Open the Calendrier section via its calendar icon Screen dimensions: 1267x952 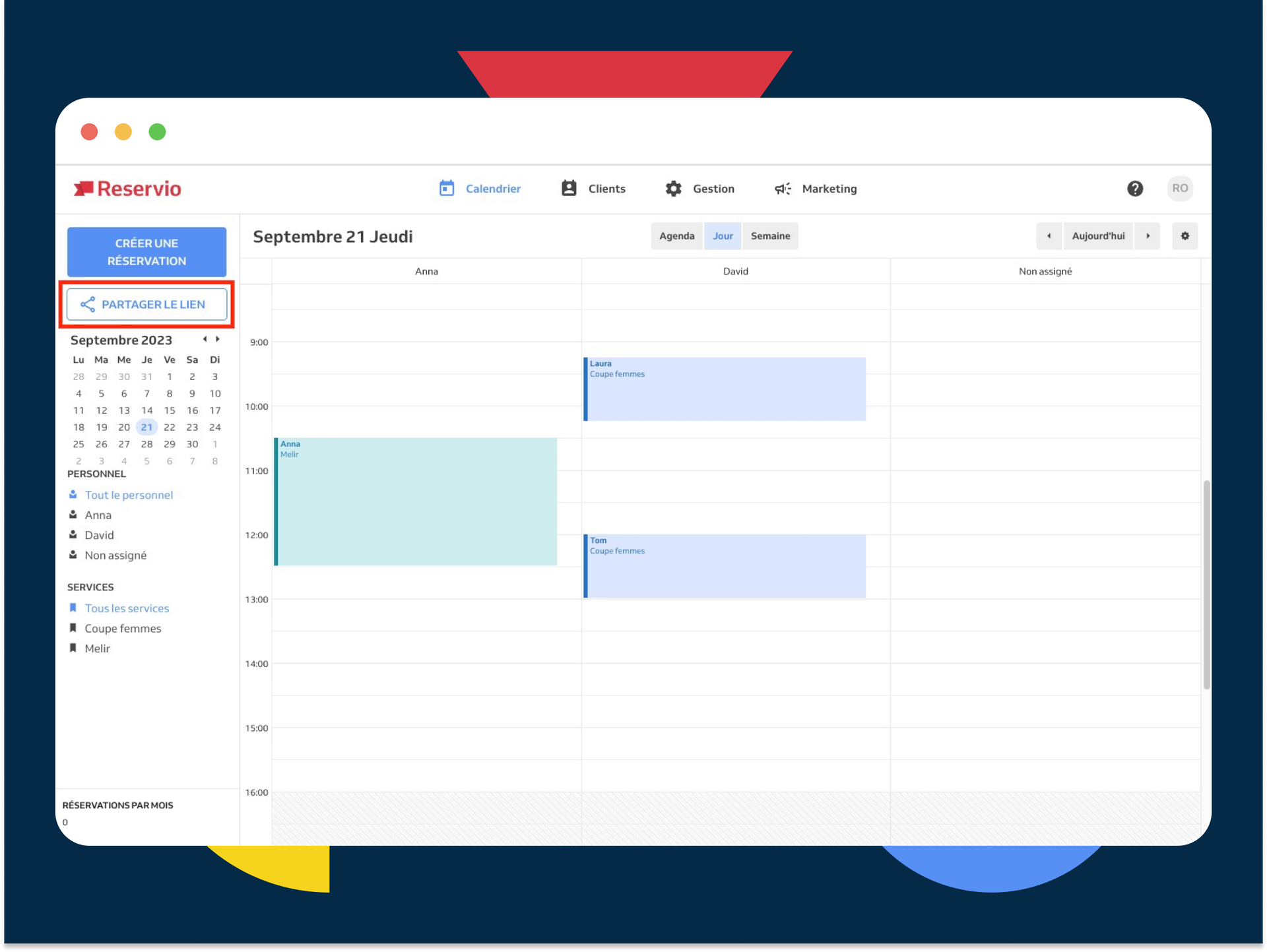447,188
